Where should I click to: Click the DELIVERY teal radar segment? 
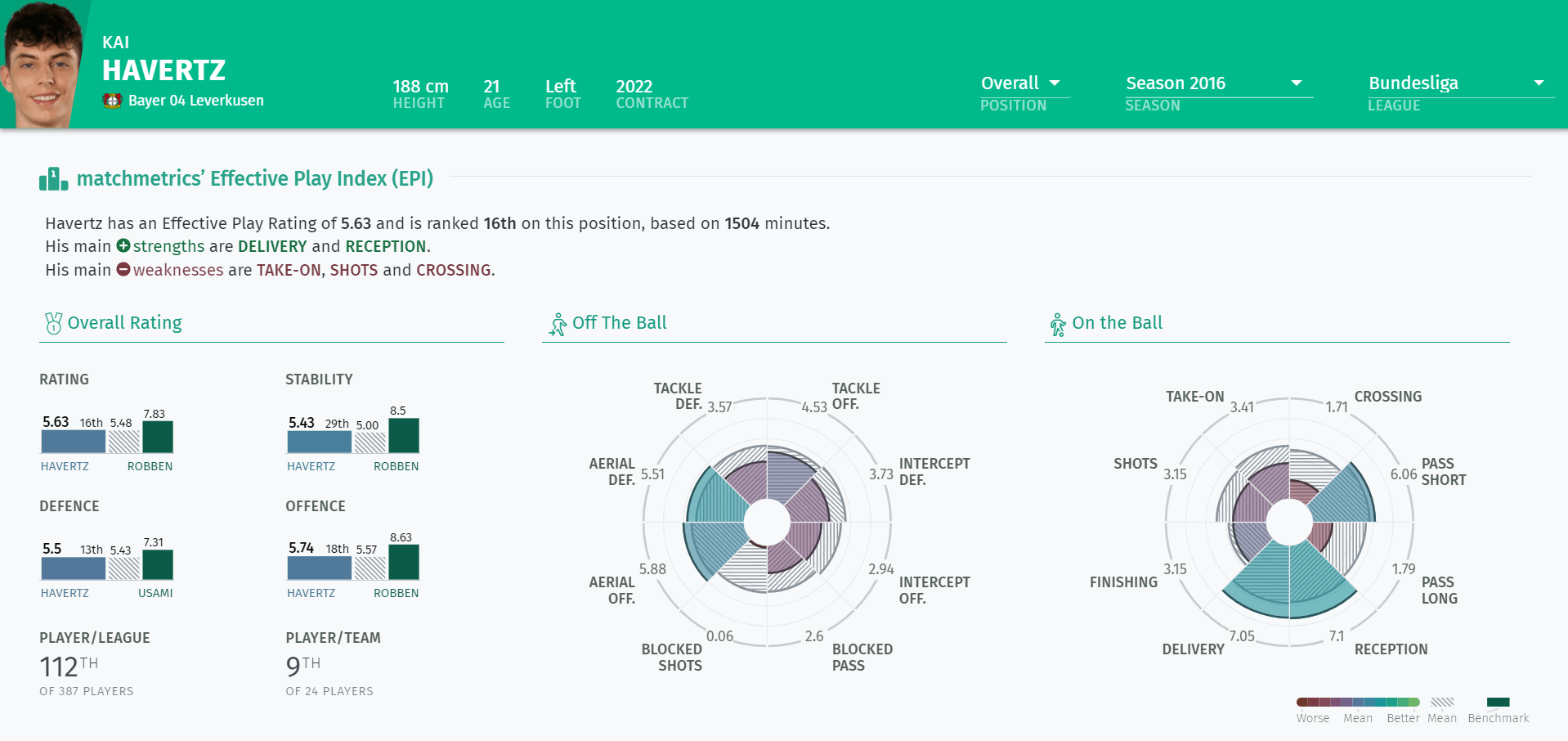(1259, 585)
